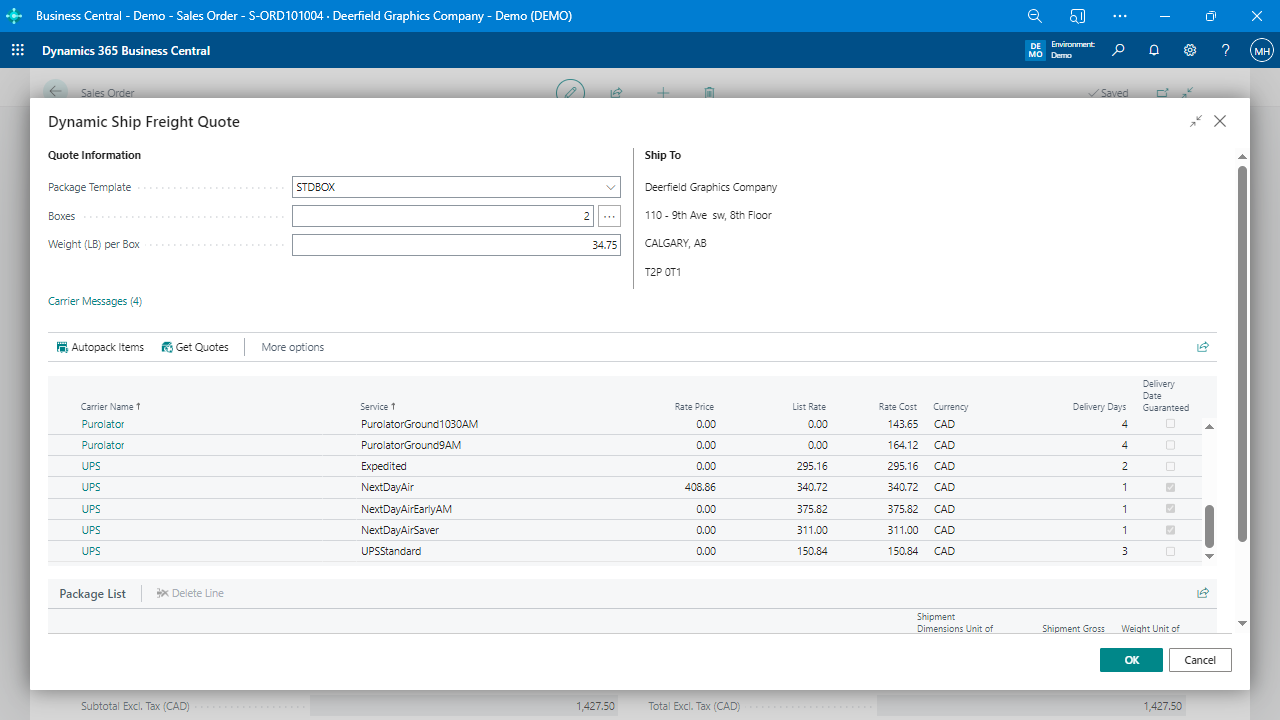Open the More options menu
The width and height of the screenshot is (1280, 720).
pos(292,347)
